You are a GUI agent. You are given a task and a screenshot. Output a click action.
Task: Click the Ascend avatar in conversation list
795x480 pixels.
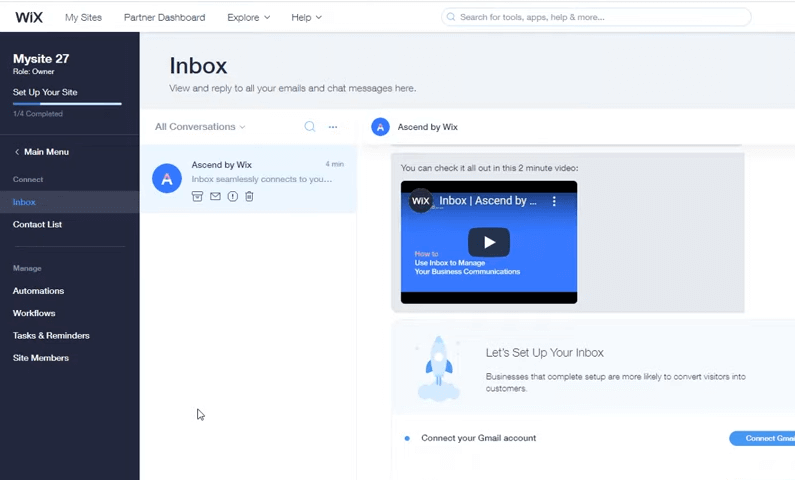(x=167, y=178)
